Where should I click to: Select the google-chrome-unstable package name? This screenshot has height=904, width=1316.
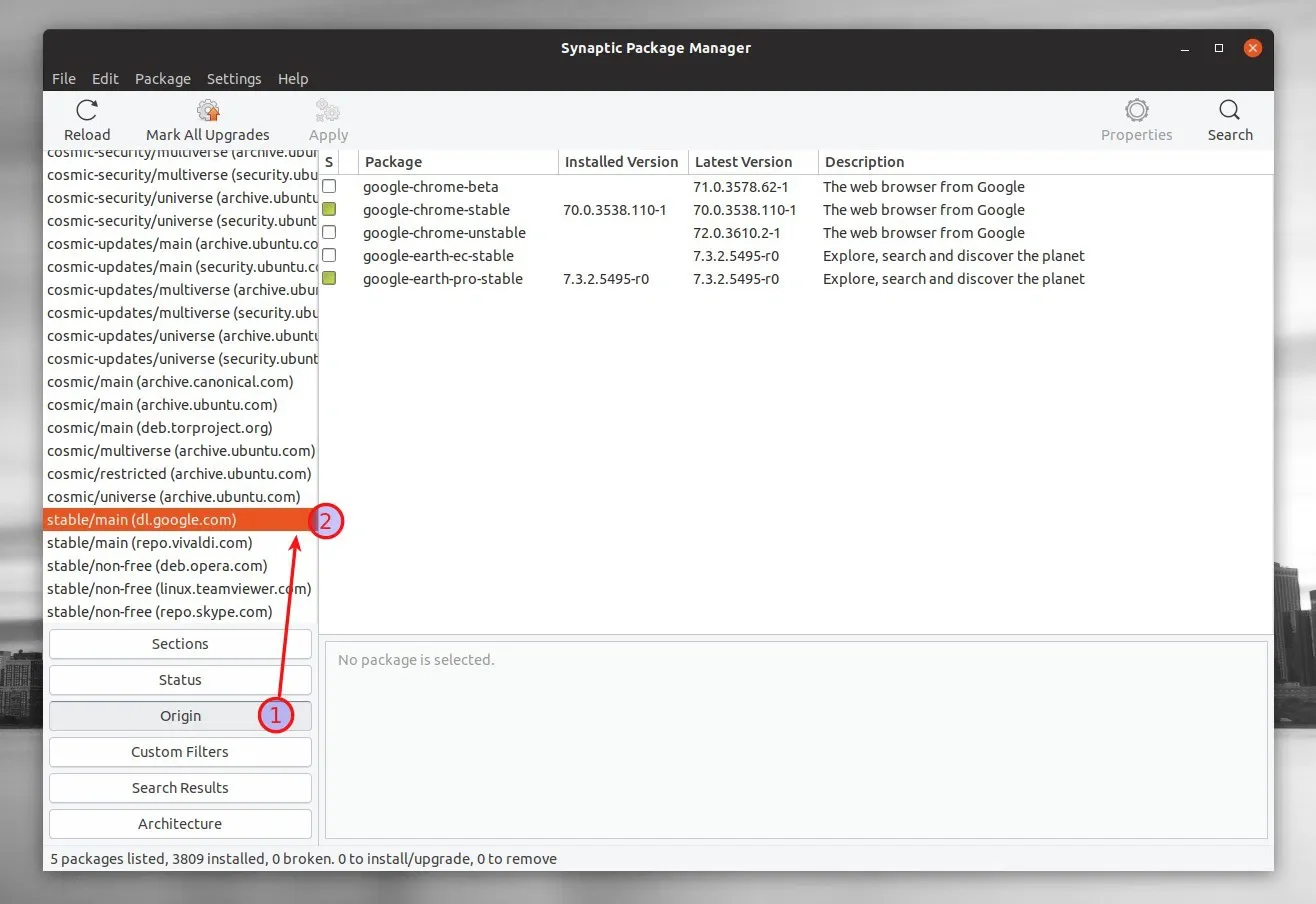pyautogui.click(x=444, y=233)
